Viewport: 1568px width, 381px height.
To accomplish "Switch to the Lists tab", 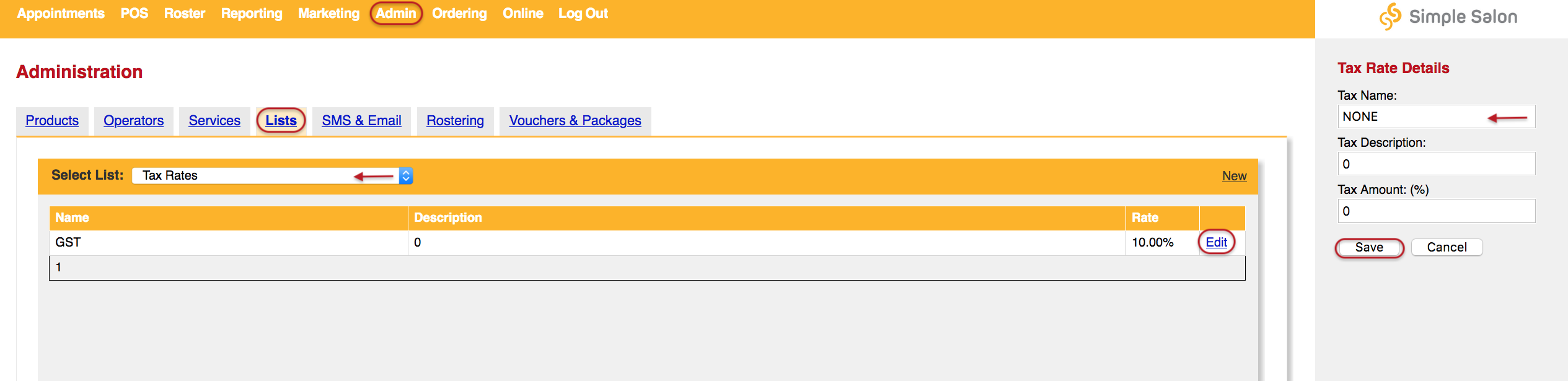I will (x=281, y=121).
